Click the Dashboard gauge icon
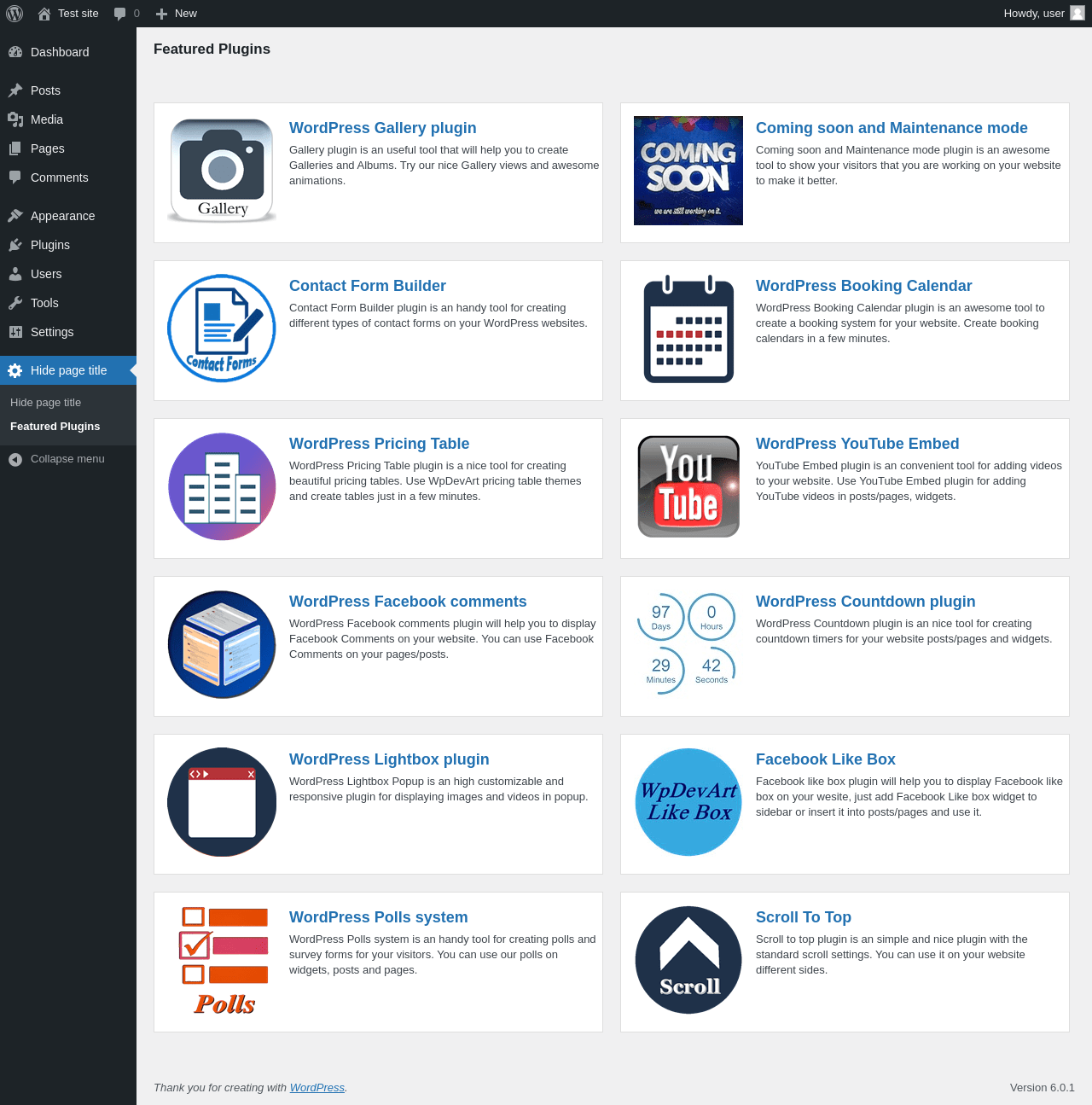Viewport: 1092px width, 1105px height. click(15, 52)
